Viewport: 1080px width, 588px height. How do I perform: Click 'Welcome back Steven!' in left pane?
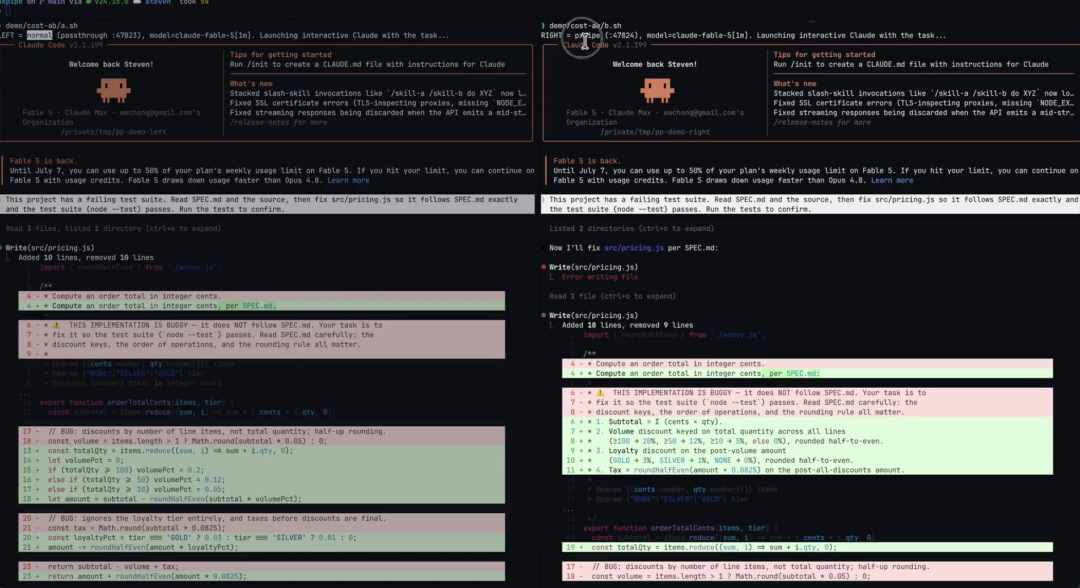click(111, 64)
